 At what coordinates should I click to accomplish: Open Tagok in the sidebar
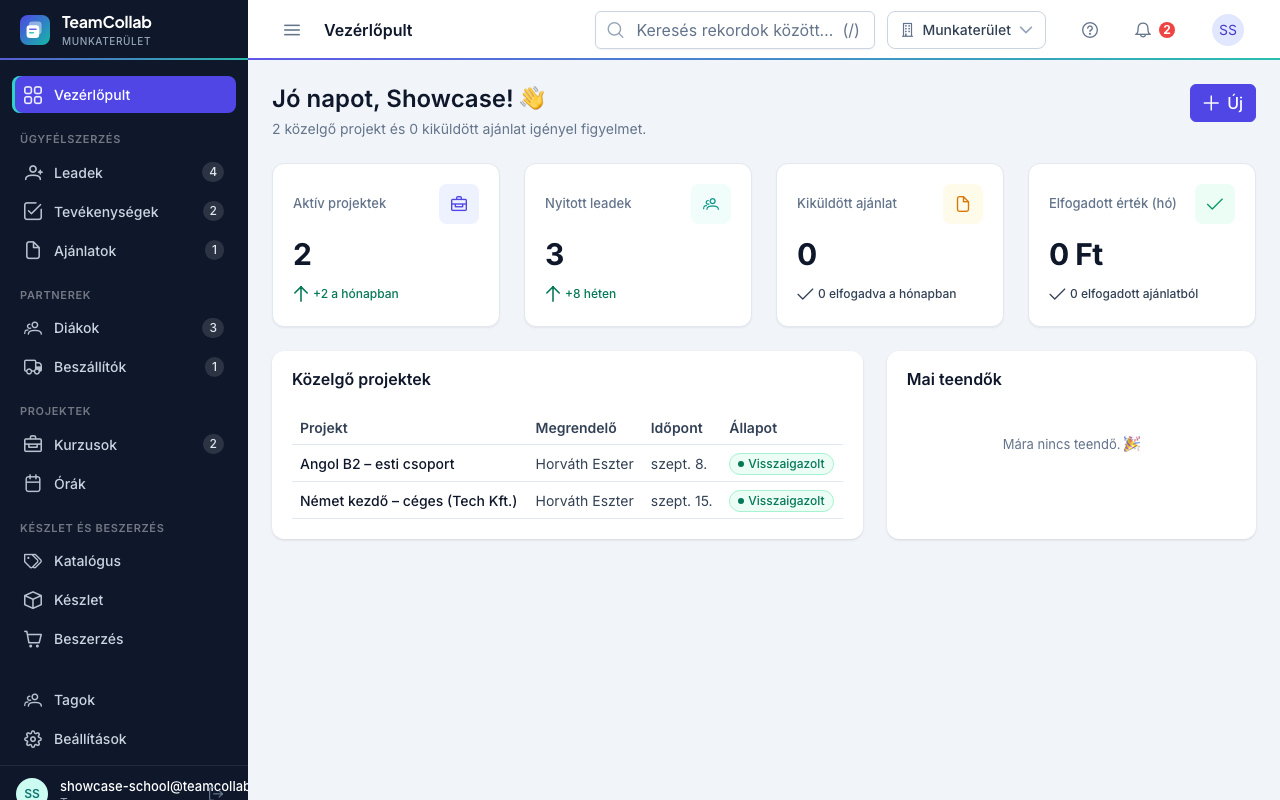pyautogui.click(x=124, y=700)
